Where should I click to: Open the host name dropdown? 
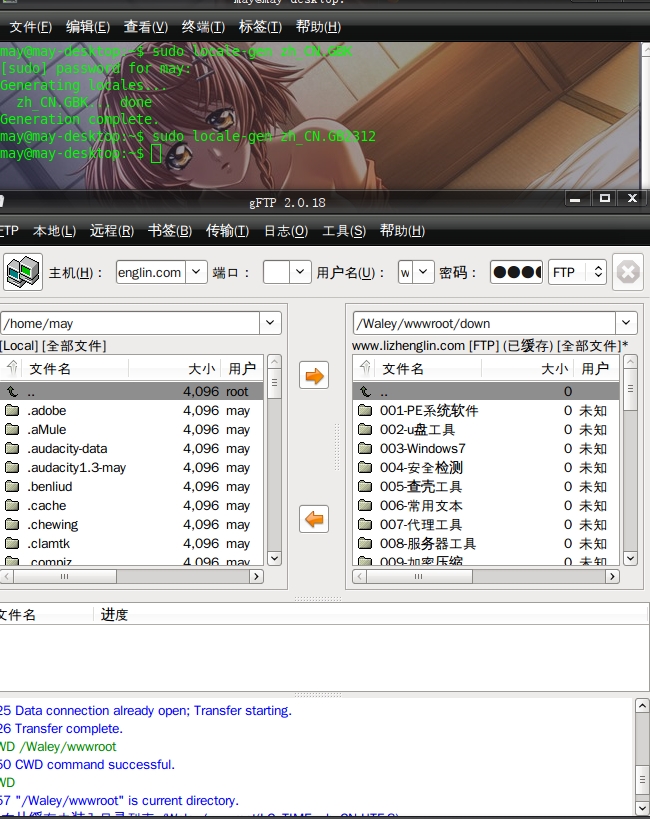[x=196, y=272]
